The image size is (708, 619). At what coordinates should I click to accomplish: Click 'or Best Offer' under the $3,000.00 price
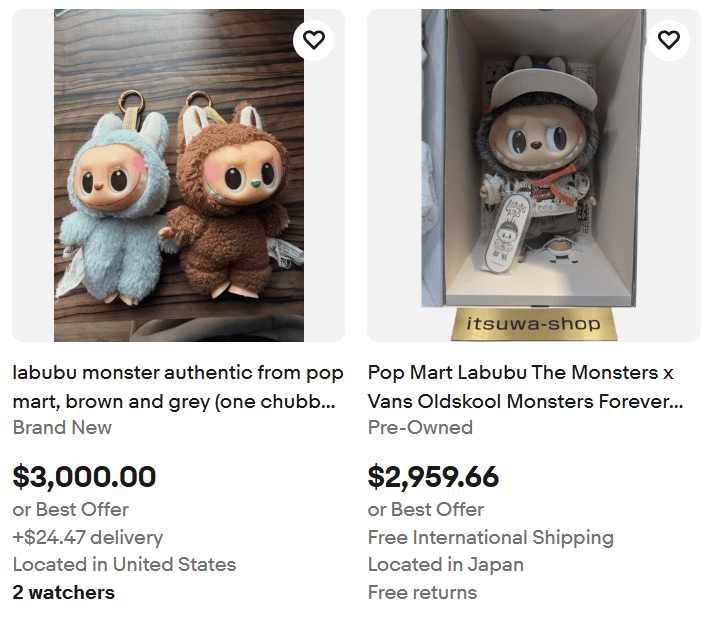tap(70, 509)
